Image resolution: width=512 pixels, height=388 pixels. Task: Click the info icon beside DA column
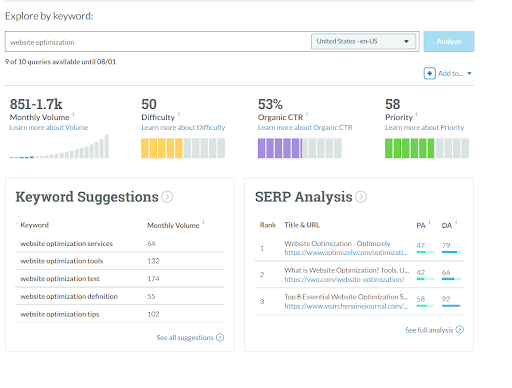pyautogui.click(x=456, y=222)
